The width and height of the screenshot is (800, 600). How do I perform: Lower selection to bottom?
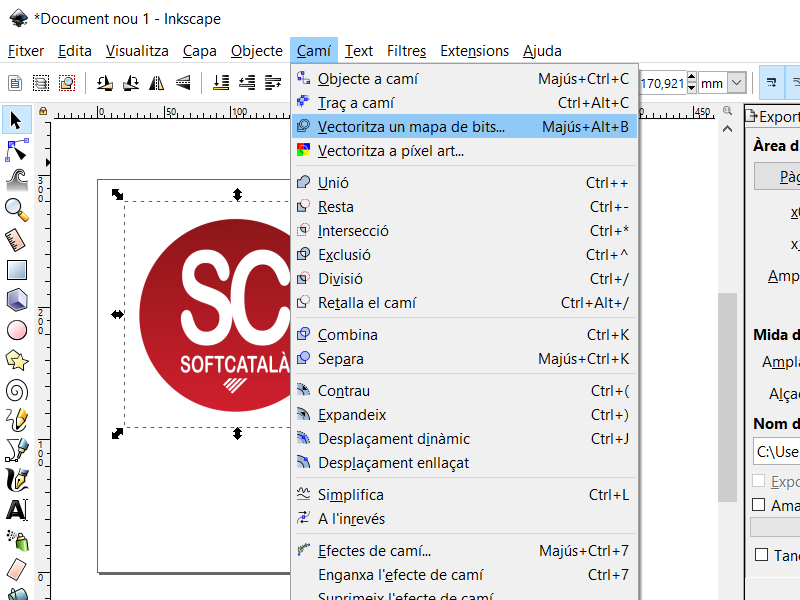(x=221, y=83)
